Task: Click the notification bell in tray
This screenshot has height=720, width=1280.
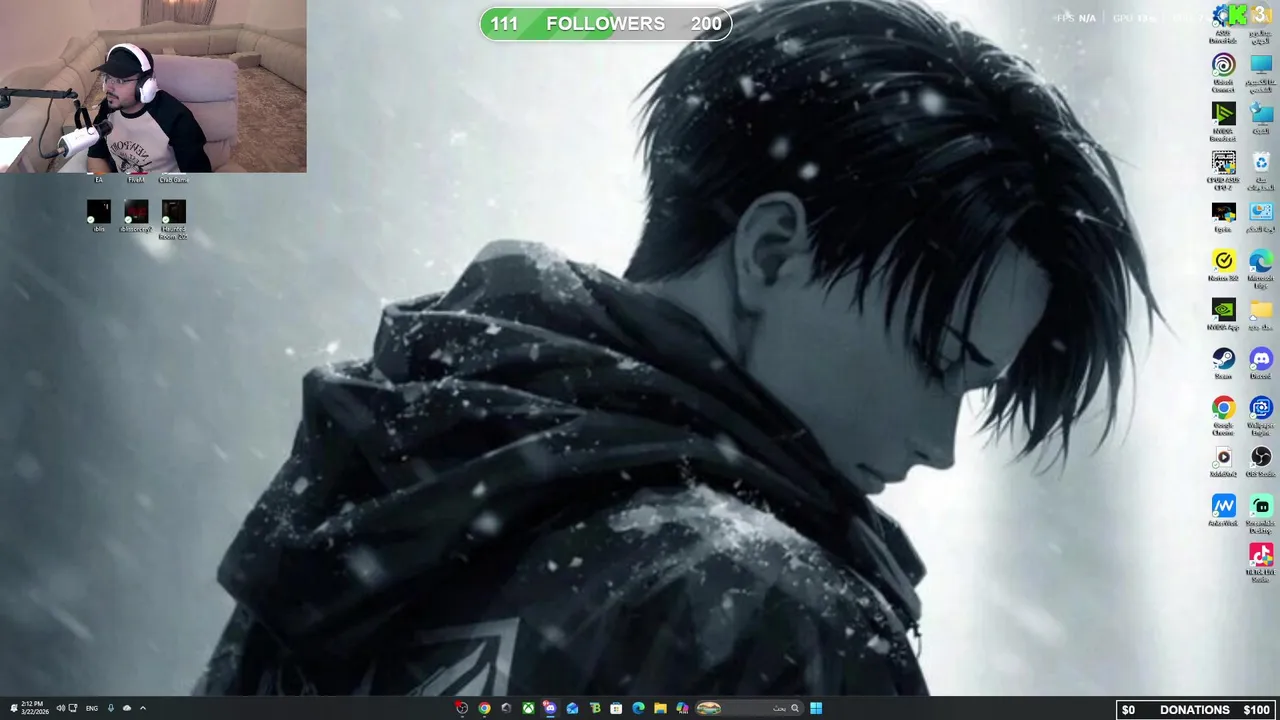Action: (x=14, y=708)
